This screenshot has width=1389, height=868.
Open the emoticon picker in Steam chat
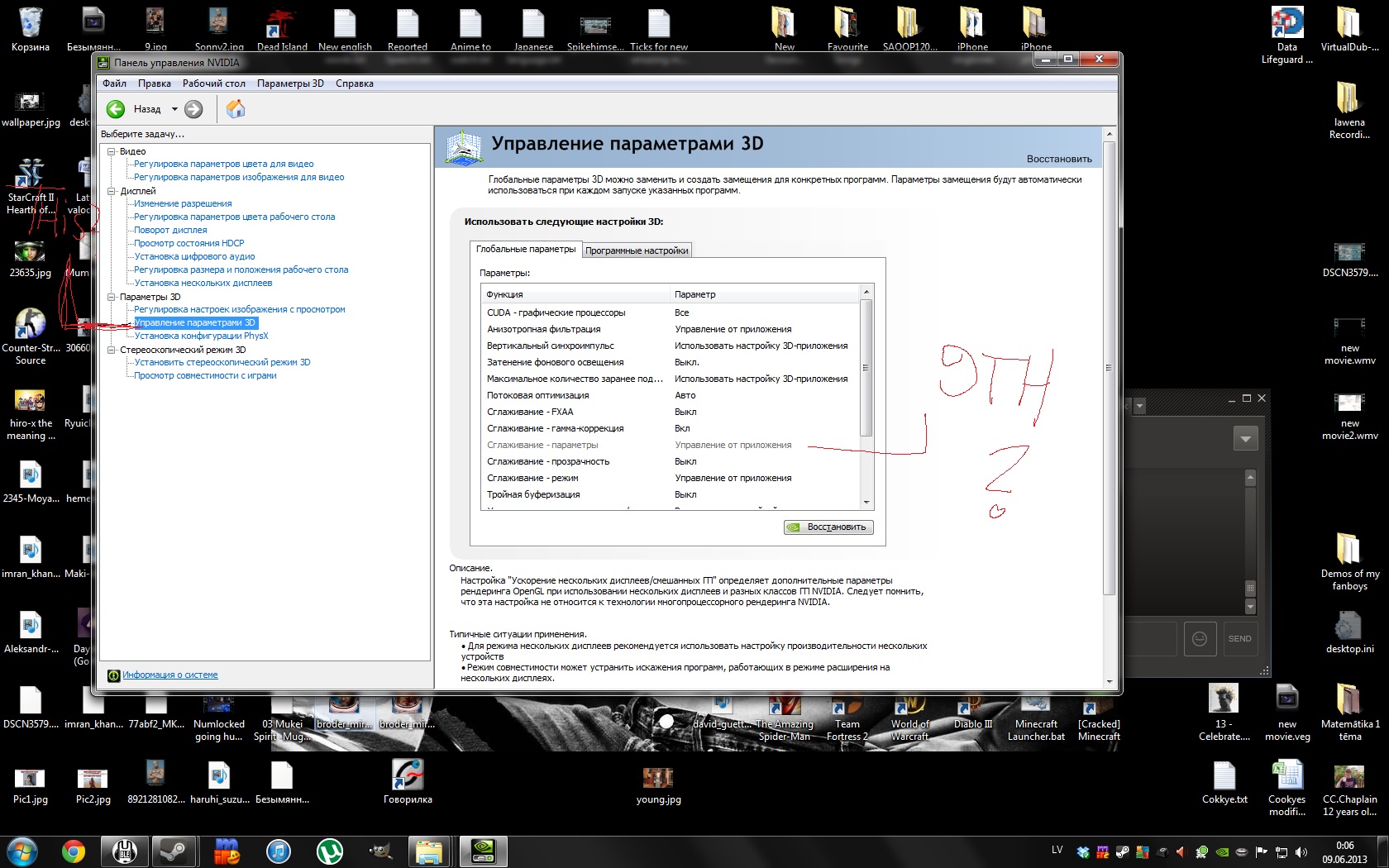click(1200, 639)
